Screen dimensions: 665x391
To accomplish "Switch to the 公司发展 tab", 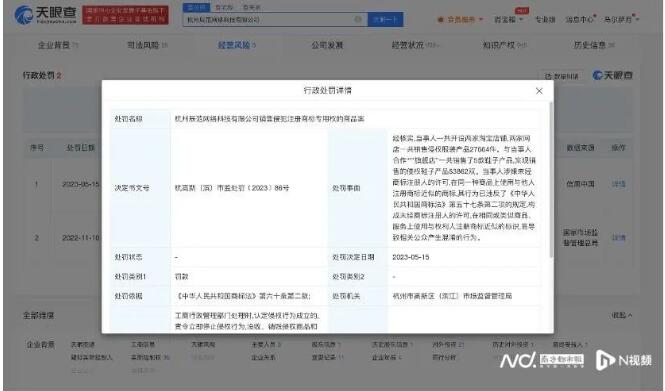I will (x=327, y=45).
